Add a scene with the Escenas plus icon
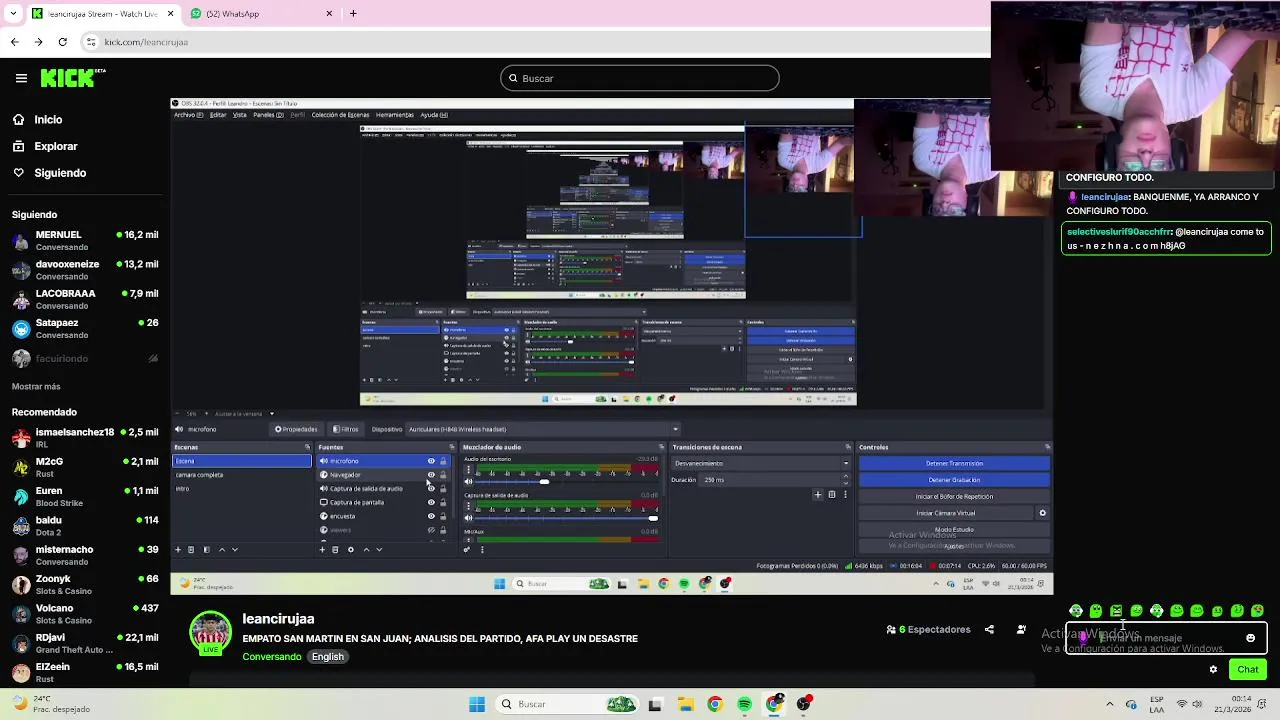Image resolution: width=1280 pixels, height=720 pixels. pyautogui.click(x=178, y=549)
